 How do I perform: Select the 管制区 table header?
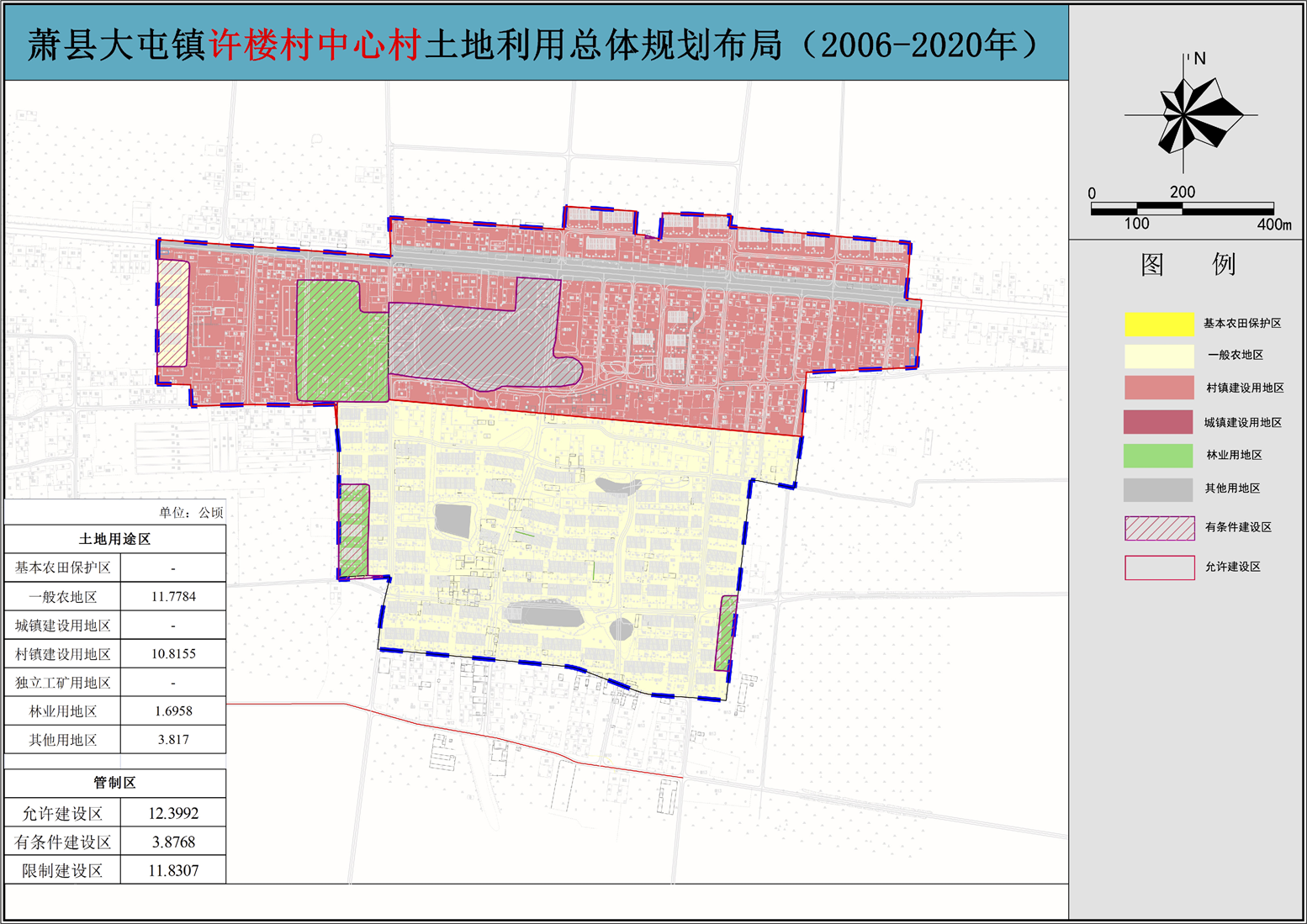(114, 783)
